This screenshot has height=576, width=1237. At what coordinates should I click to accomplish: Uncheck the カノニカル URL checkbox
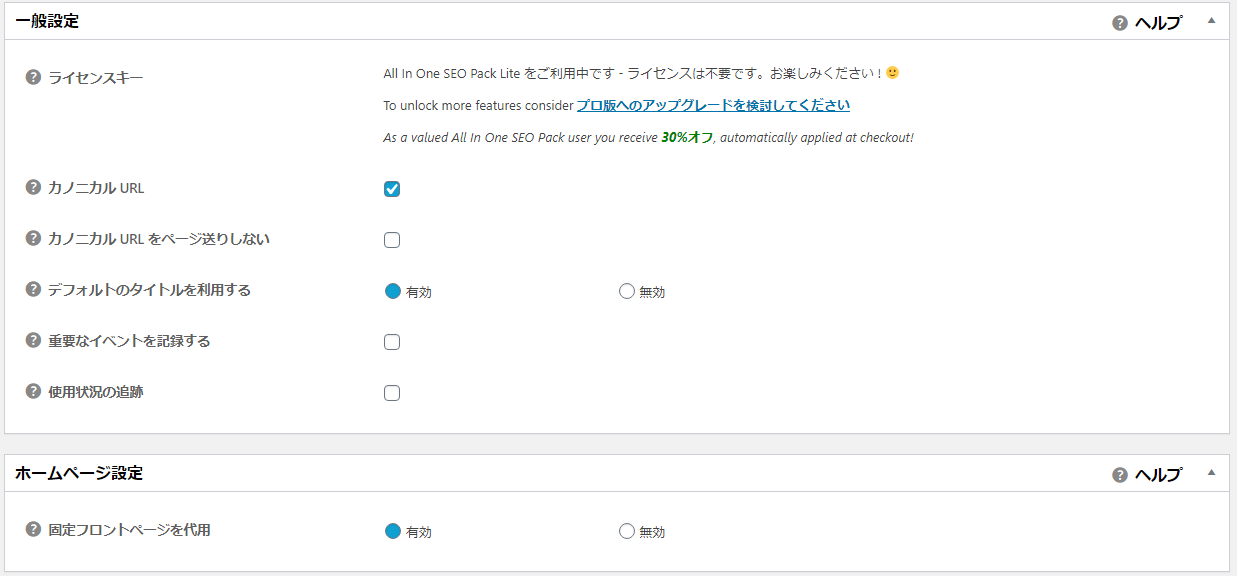[x=392, y=189]
